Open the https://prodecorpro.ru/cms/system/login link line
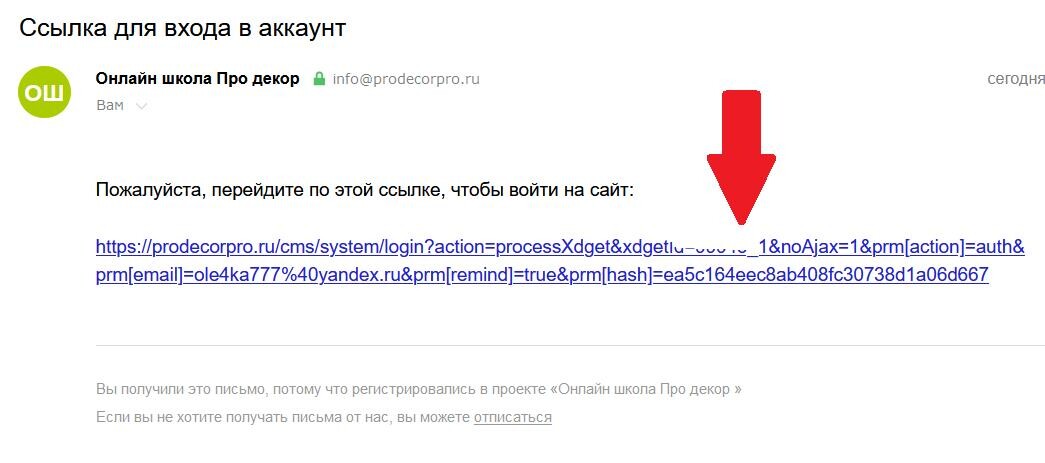1045x463 pixels. click(560, 248)
